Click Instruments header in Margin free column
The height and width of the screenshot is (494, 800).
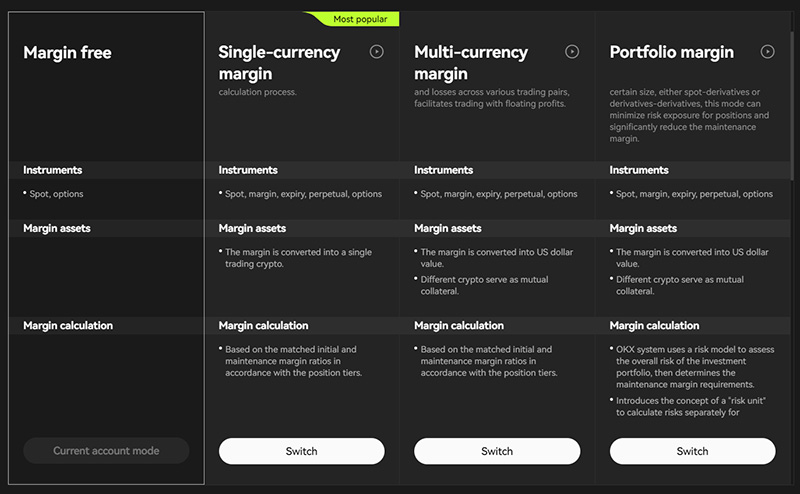52,170
